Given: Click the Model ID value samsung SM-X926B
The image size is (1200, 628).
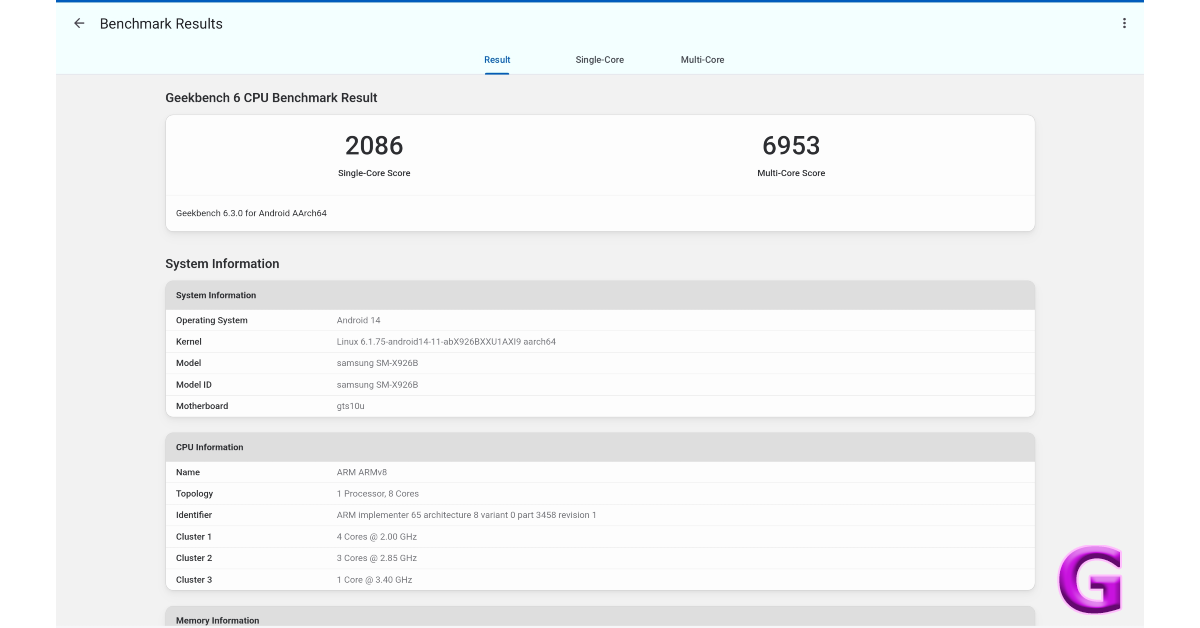Looking at the screenshot, I should pyautogui.click(x=377, y=385).
